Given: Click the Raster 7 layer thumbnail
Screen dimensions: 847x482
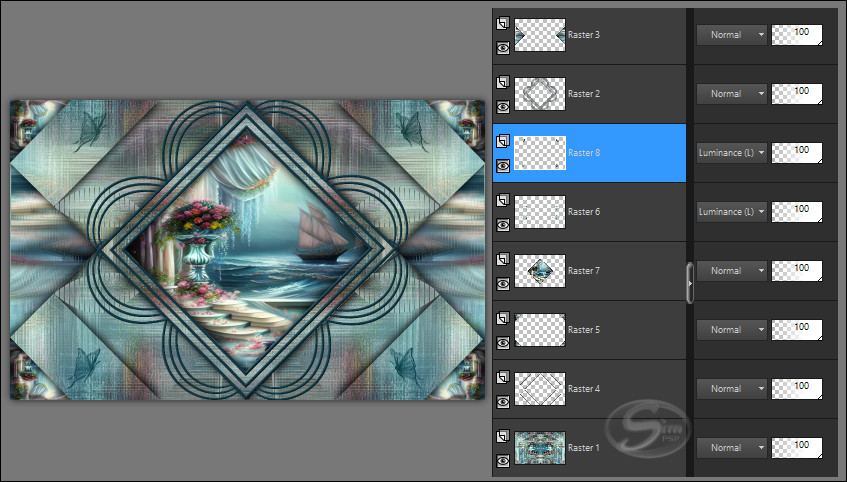Looking at the screenshot, I should point(540,270).
